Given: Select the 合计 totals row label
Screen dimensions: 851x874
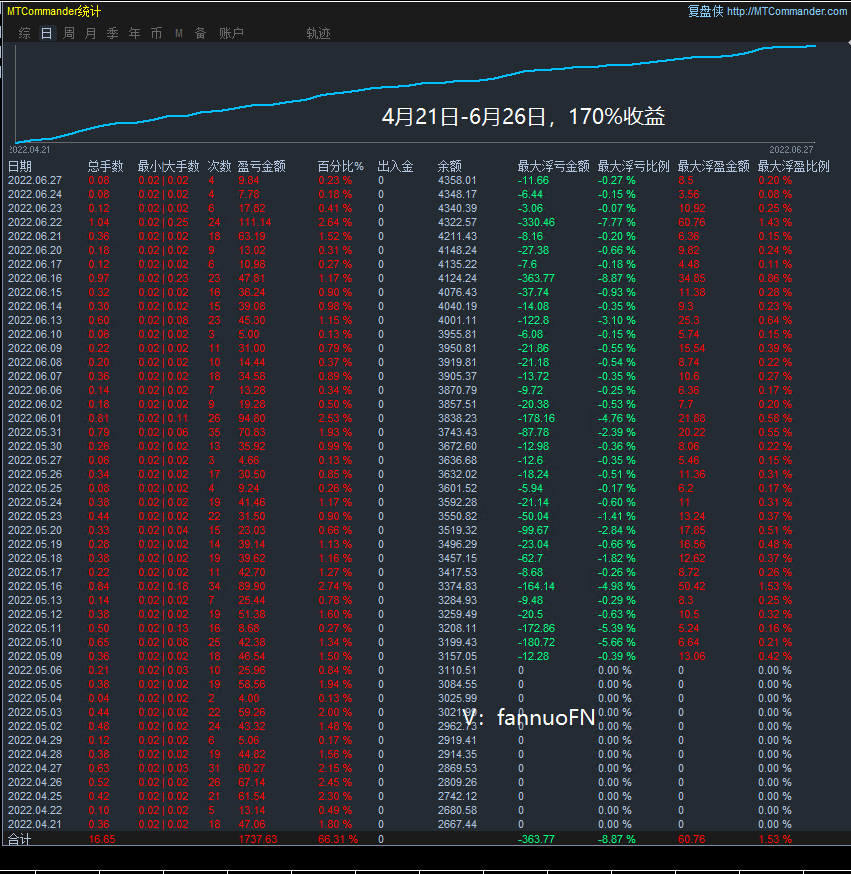Looking at the screenshot, I should pyautogui.click(x=20, y=839).
